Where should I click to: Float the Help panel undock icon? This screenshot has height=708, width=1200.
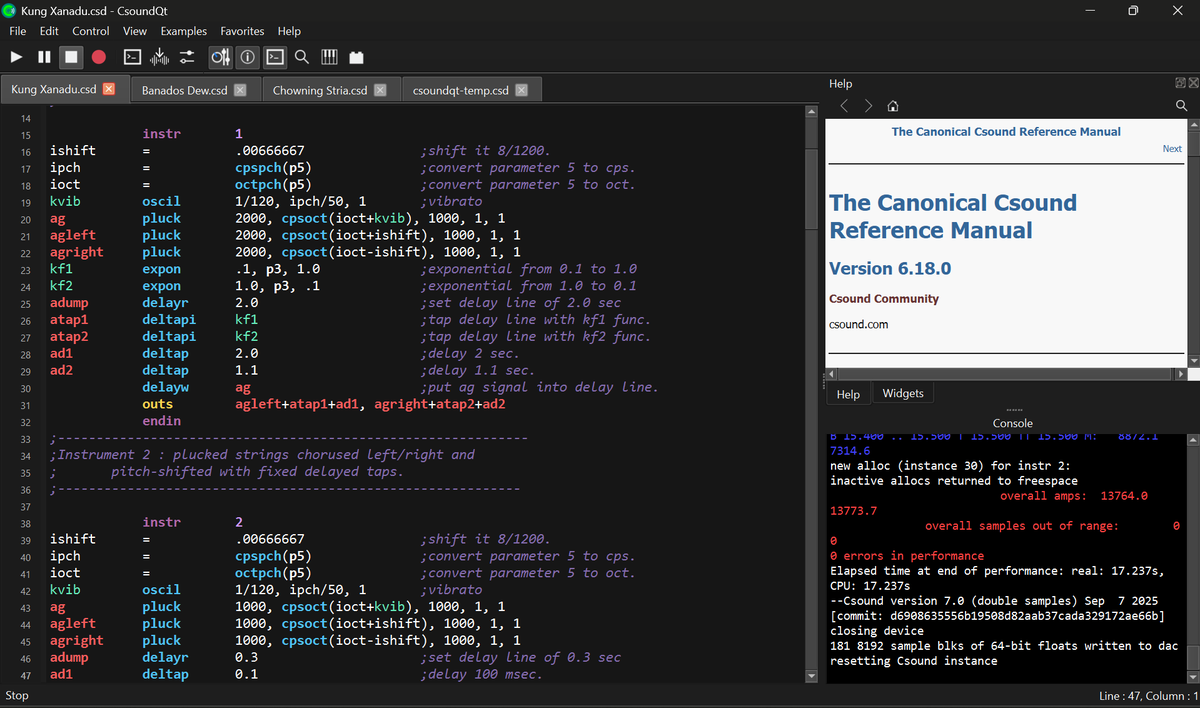coord(1180,83)
